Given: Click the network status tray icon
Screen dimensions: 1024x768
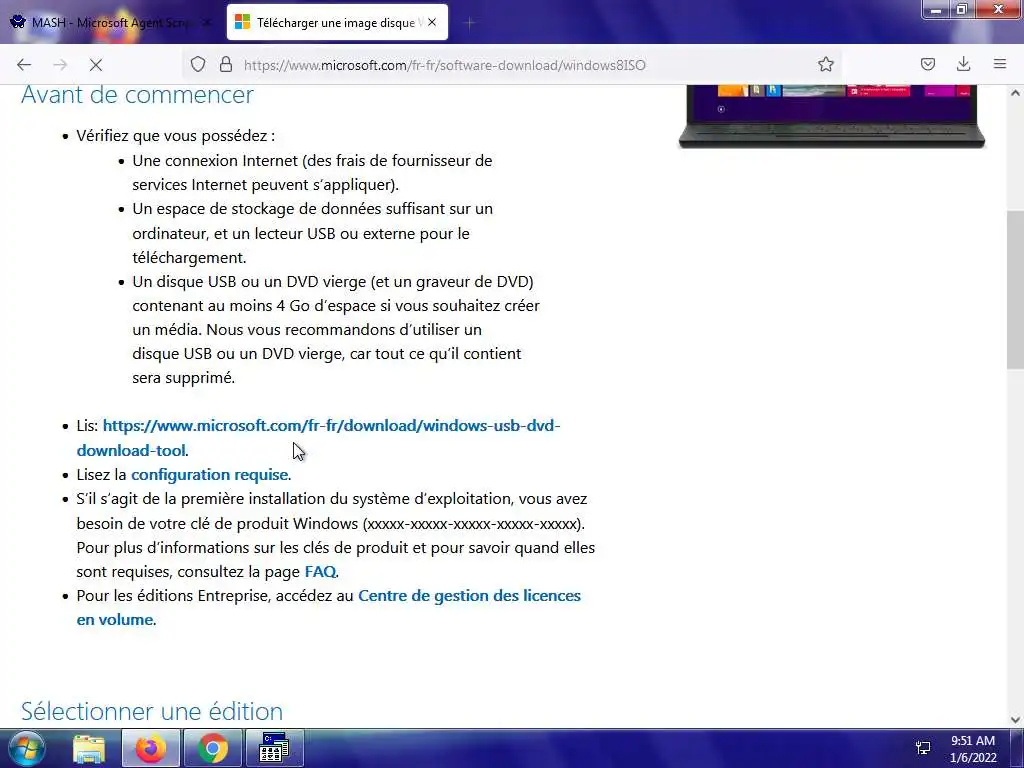Looking at the screenshot, I should tap(923, 748).
